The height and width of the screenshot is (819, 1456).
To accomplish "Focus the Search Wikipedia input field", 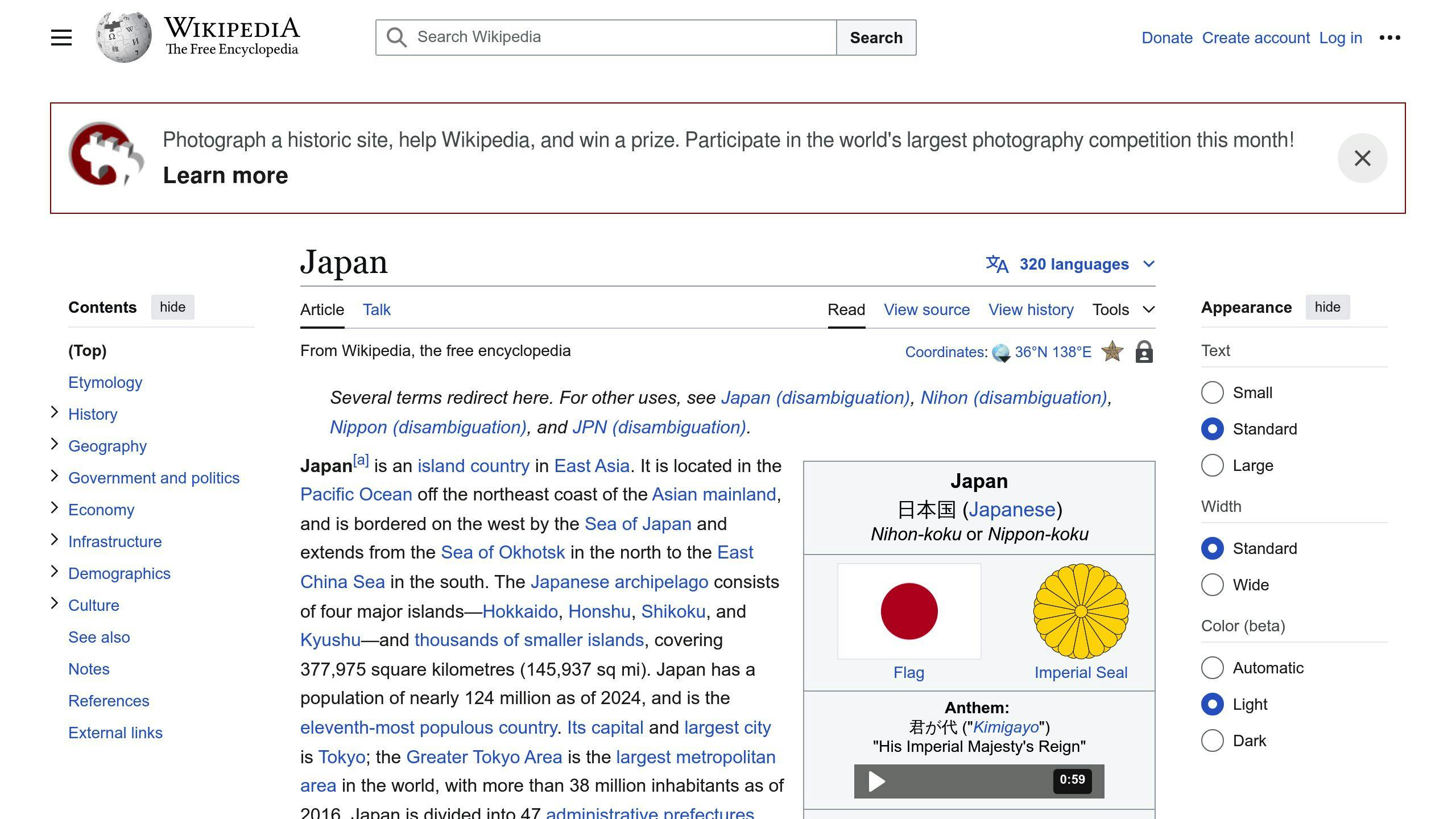I will (x=606, y=38).
